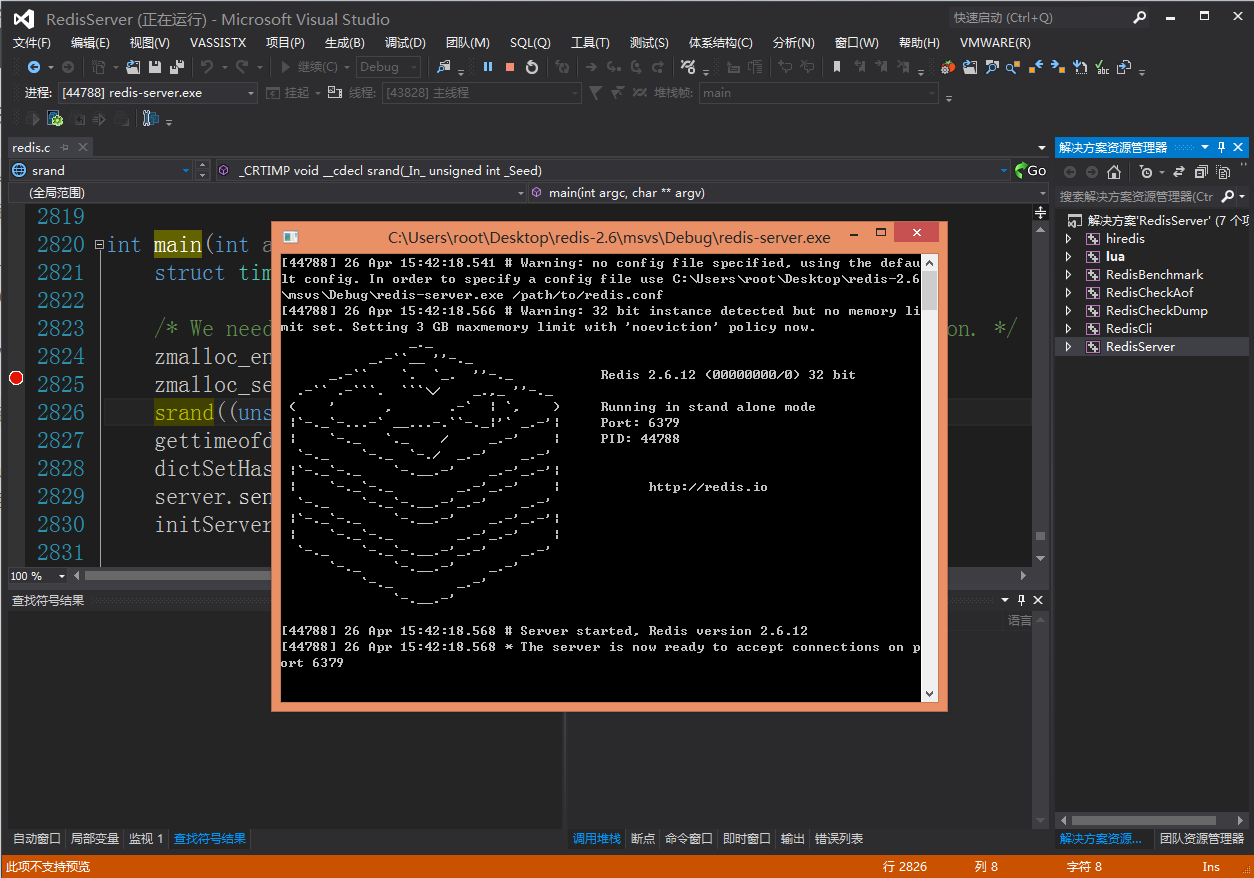Expand the hiredis project node

coord(1068,239)
